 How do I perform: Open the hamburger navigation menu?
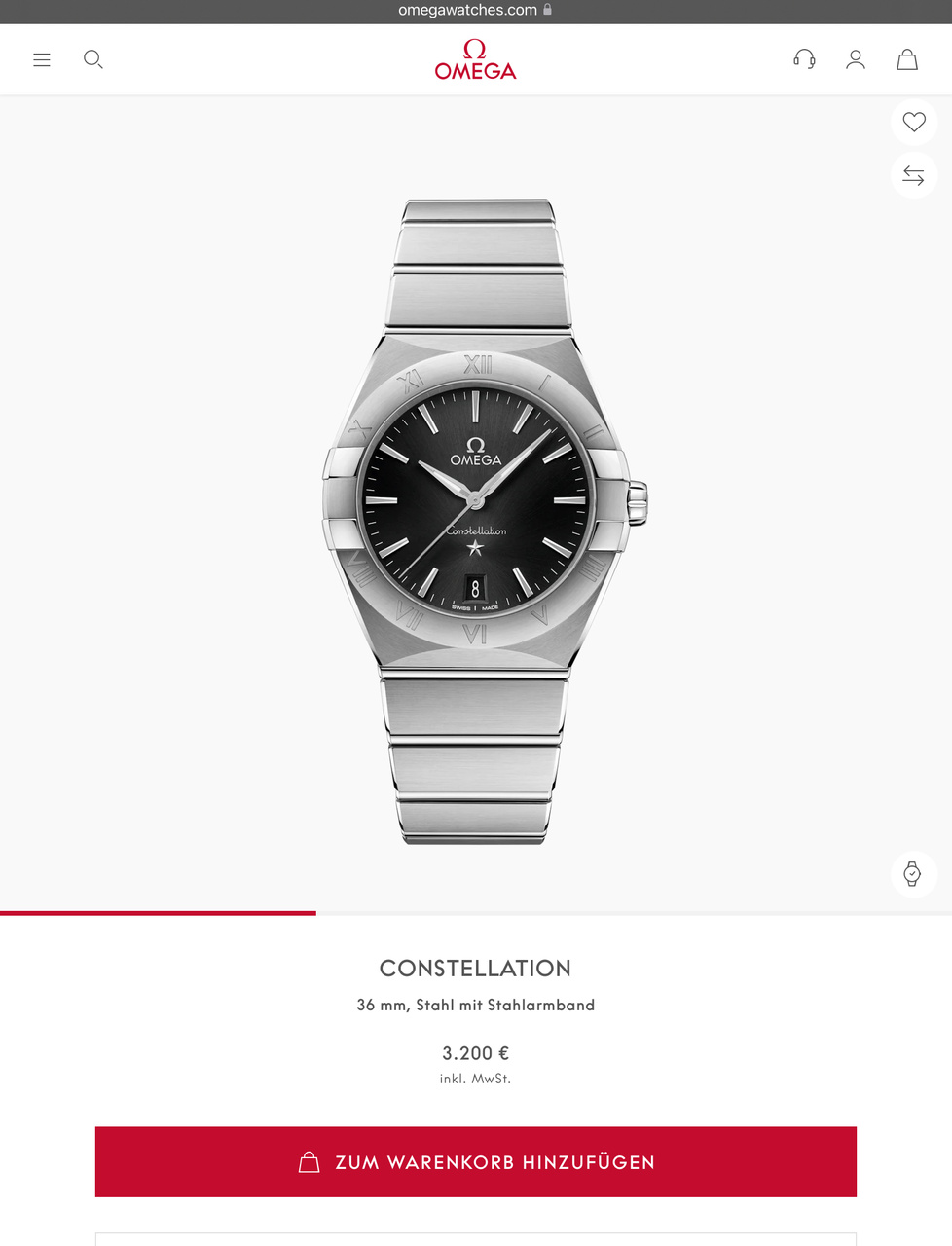coord(42,60)
